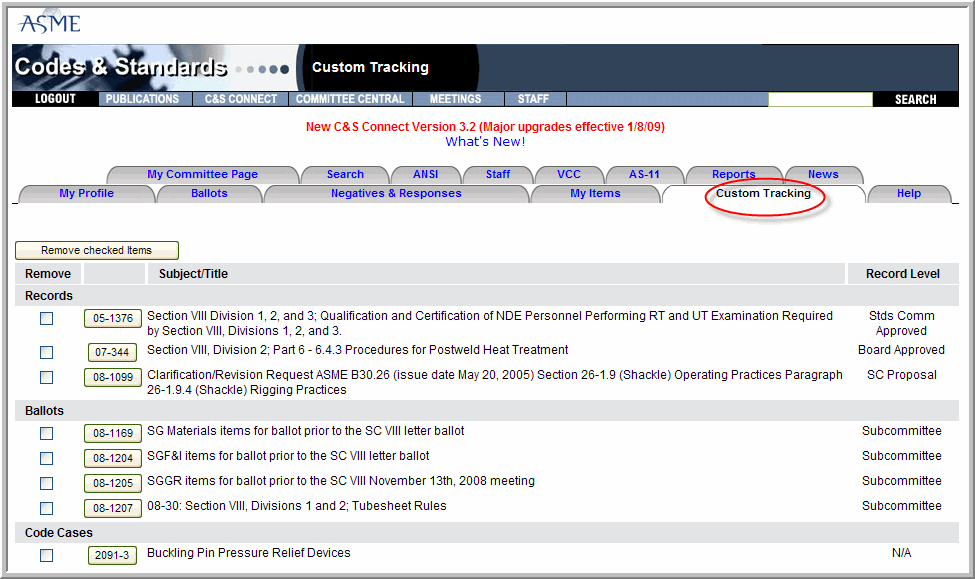
Task: Open Negatives & Responses tab
Action: (x=396, y=193)
